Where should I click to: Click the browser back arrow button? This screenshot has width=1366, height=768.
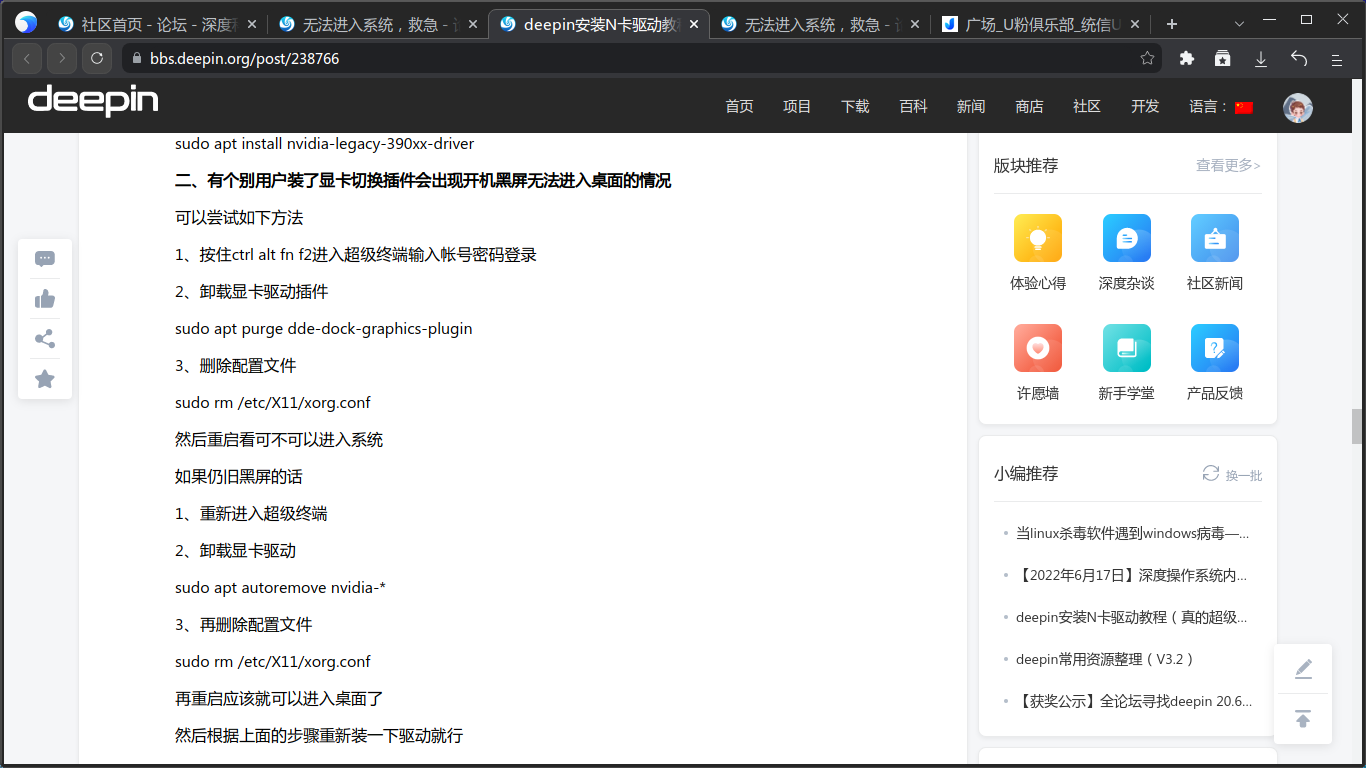coord(27,59)
